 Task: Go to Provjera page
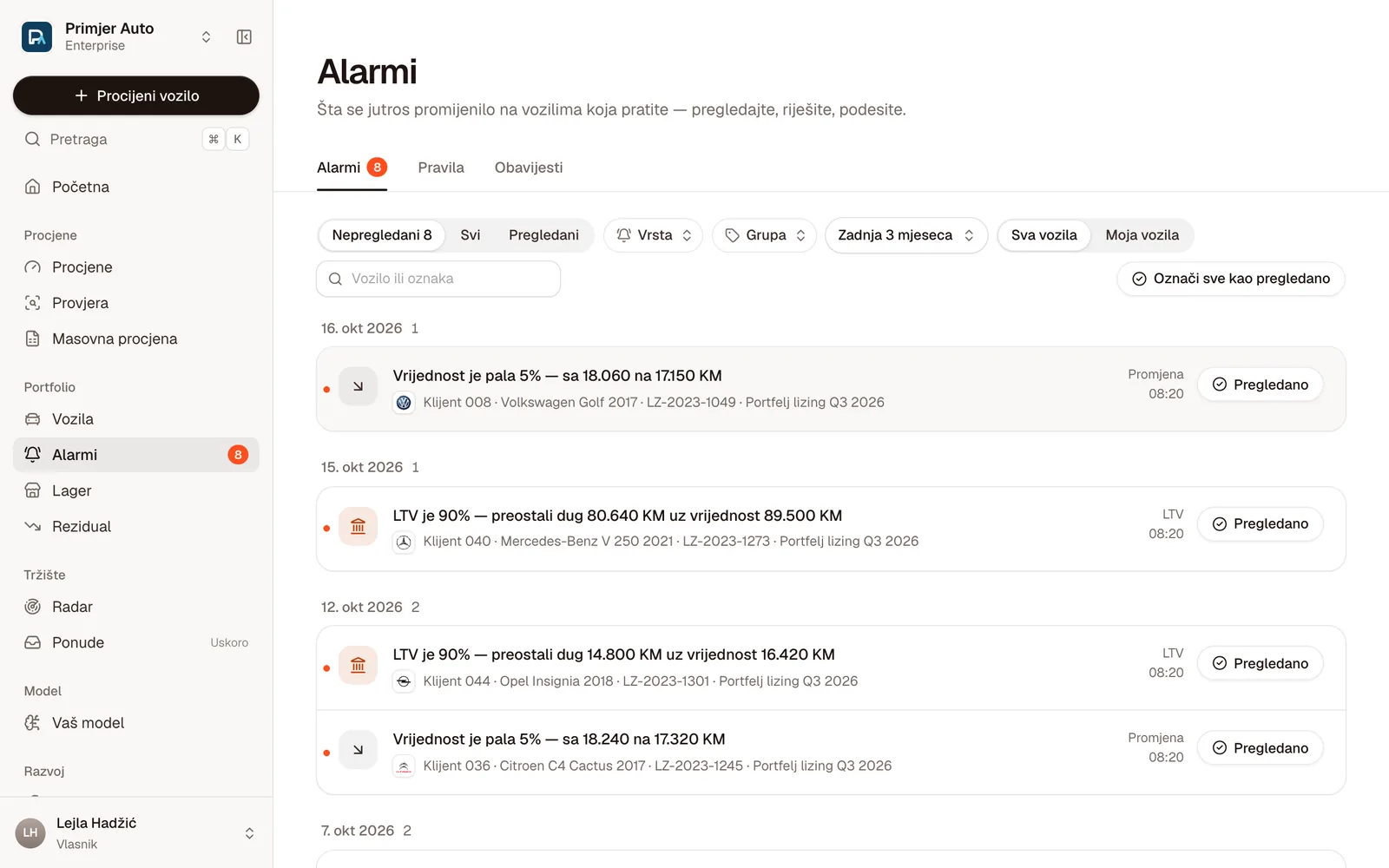tap(136, 303)
